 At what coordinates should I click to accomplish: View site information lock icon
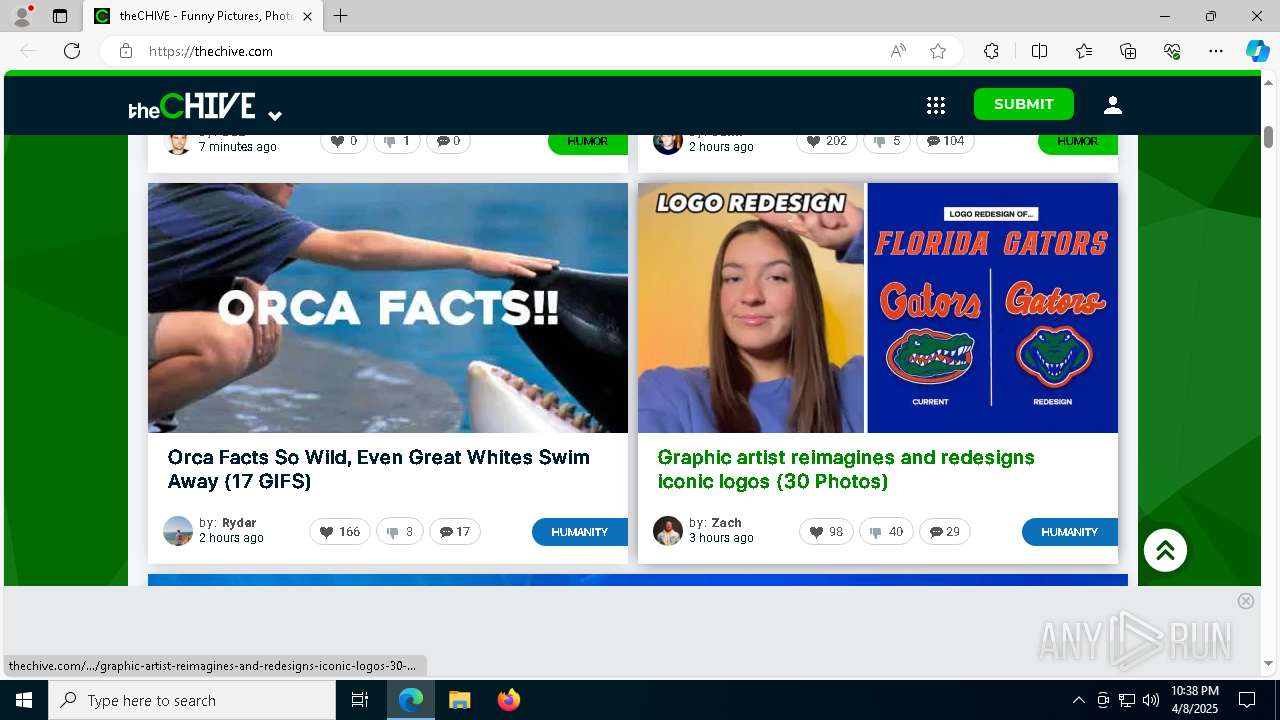click(126, 51)
